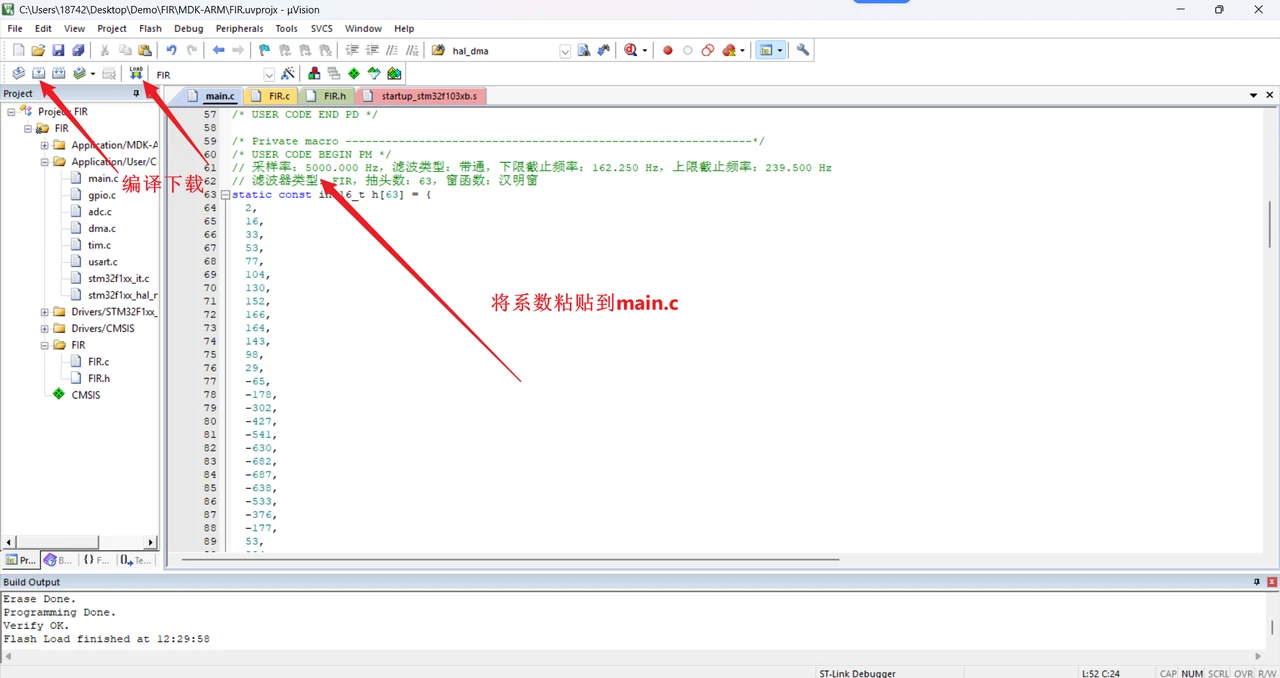Click the Build target icon
The width and height of the screenshot is (1280, 678).
coord(38,73)
